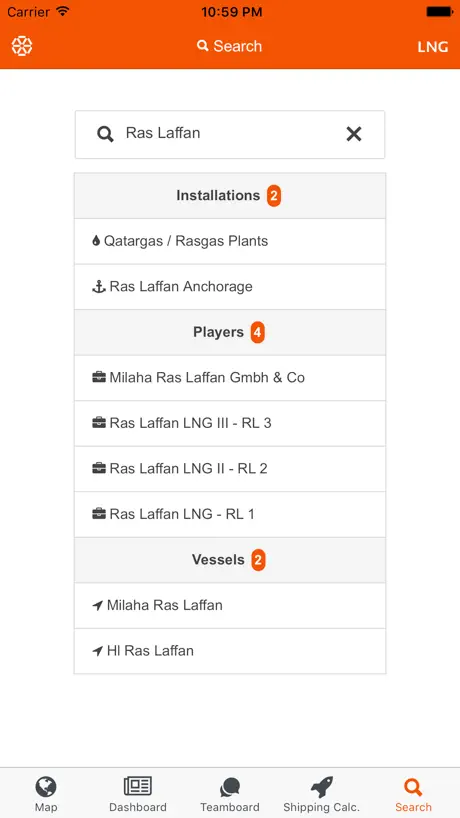The height and width of the screenshot is (818, 460).
Task: Open Ras Laffan LNG II - RL 2
Action: [230, 468]
